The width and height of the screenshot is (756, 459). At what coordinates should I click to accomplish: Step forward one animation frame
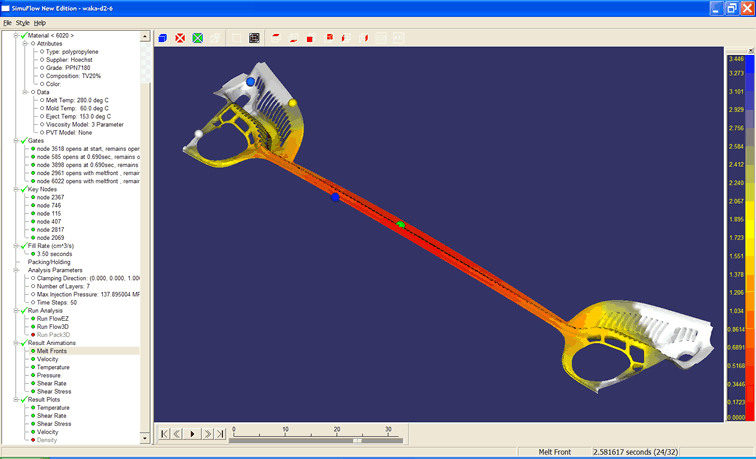207,433
